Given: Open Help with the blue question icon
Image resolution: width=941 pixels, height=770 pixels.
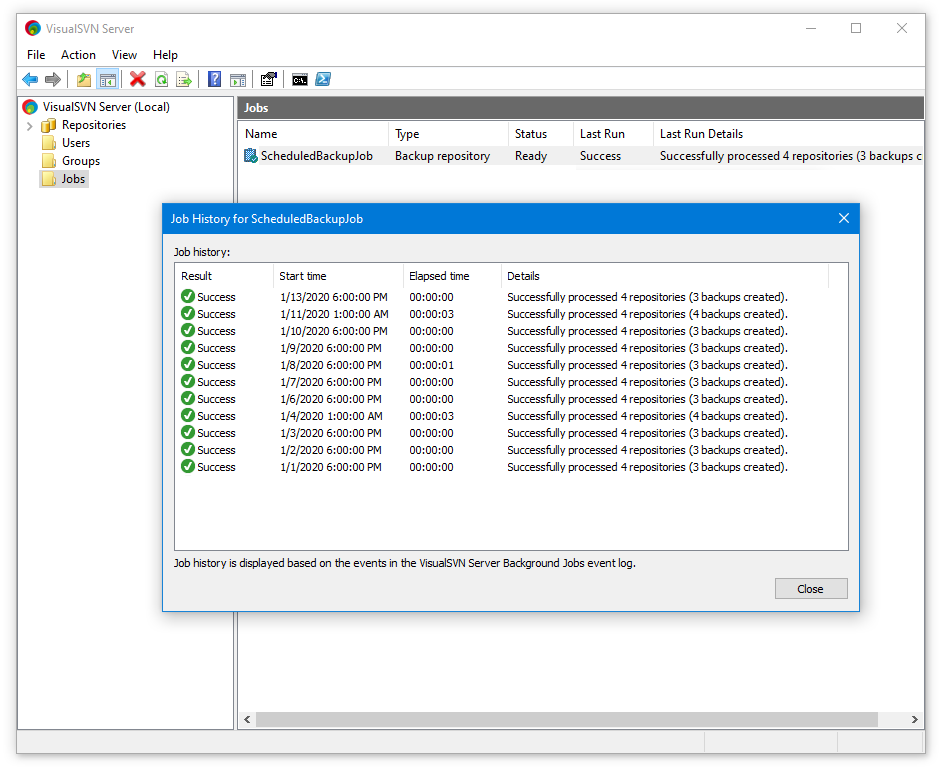Looking at the screenshot, I should click(x=214, y=80).
